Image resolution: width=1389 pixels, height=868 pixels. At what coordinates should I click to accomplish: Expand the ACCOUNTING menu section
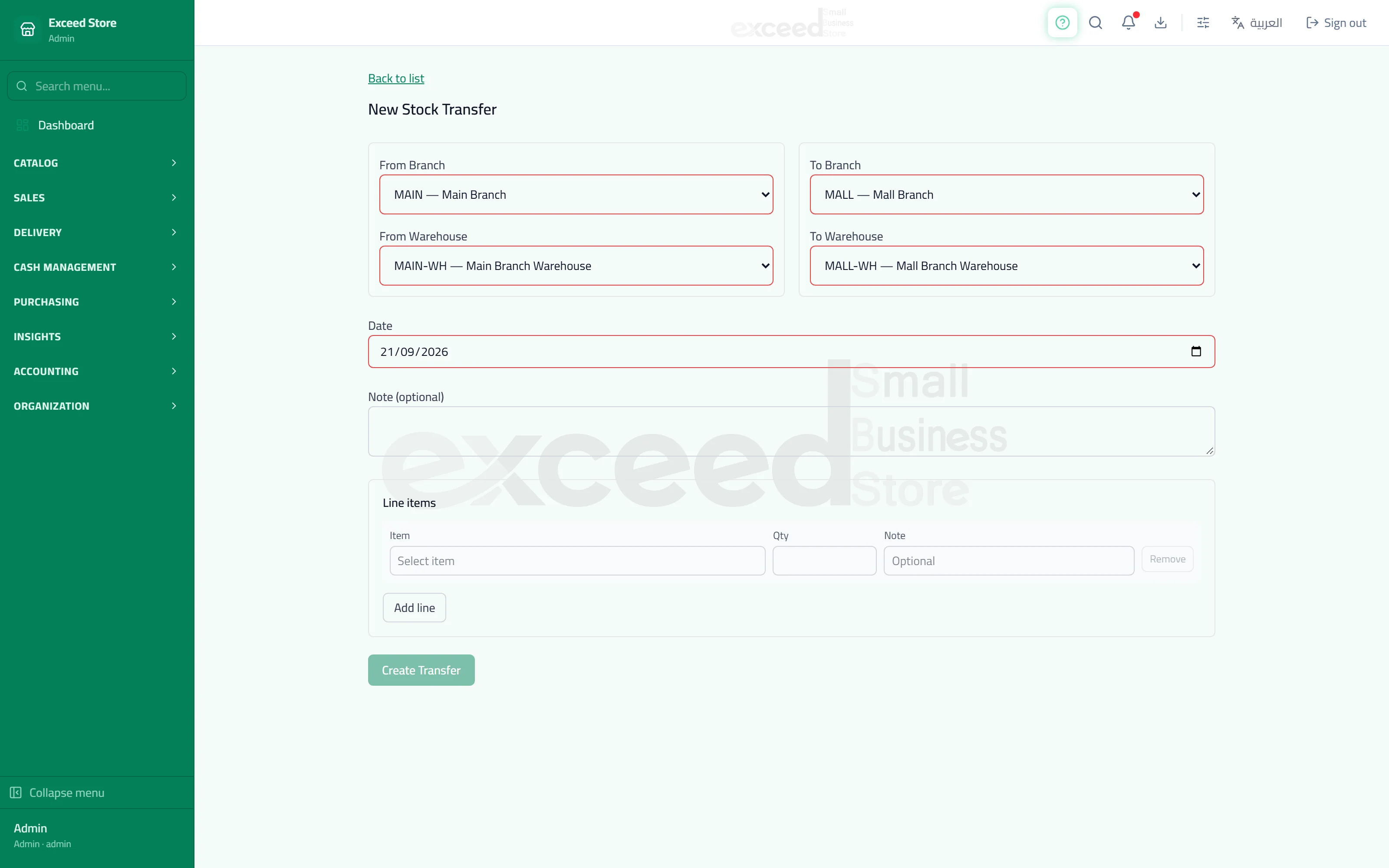tap(97, 372)
